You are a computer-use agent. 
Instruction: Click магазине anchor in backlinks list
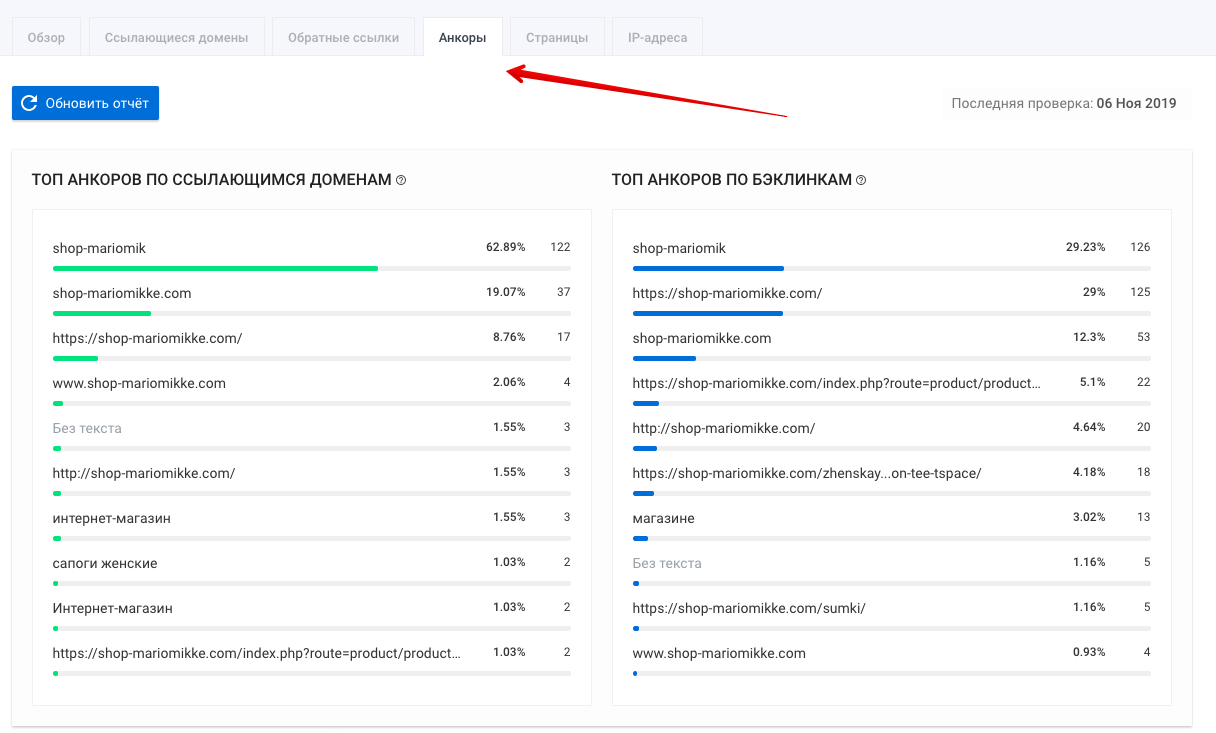coord(664,518)
